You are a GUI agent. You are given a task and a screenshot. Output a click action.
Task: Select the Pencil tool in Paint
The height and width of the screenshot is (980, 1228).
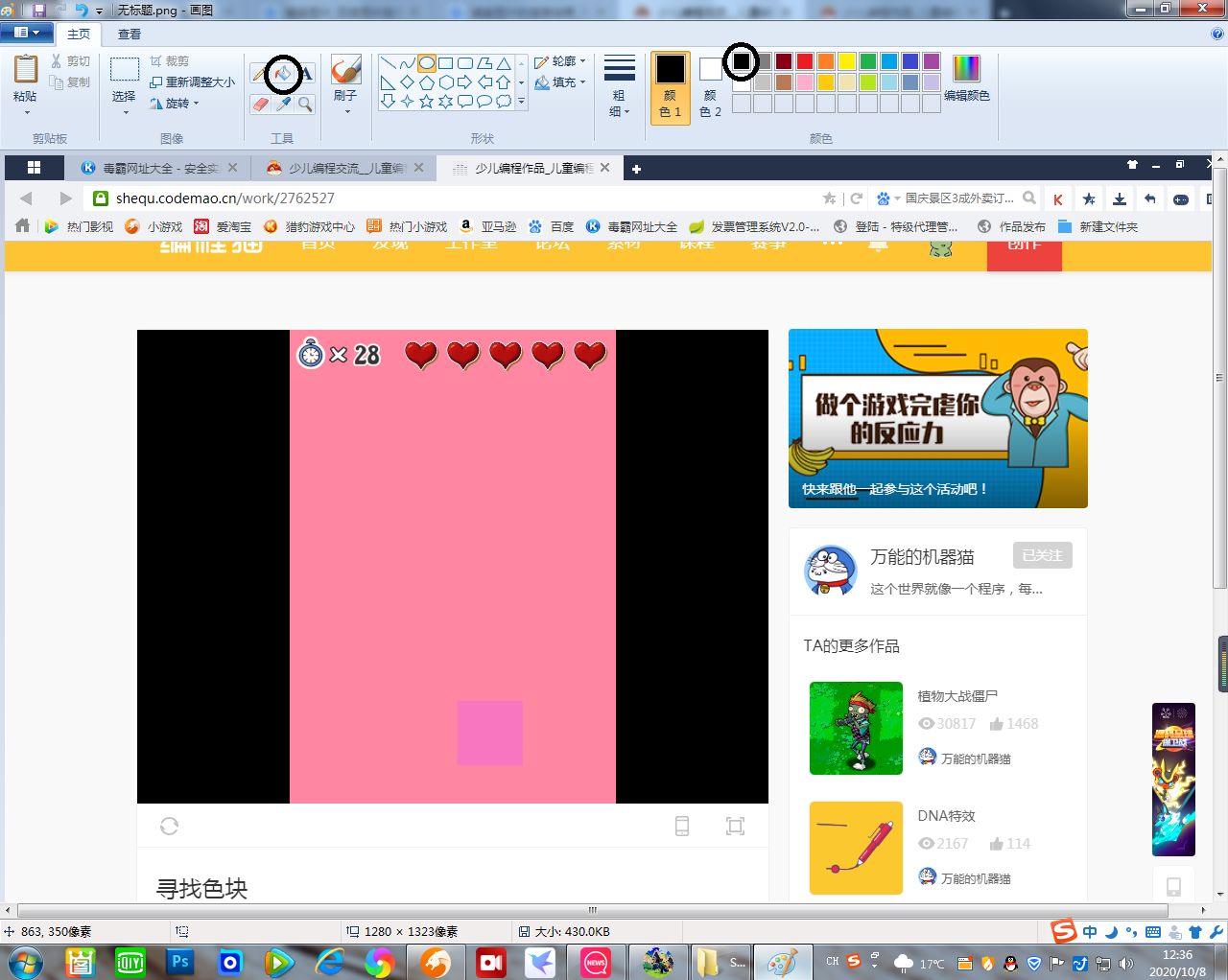coord(260,74)
